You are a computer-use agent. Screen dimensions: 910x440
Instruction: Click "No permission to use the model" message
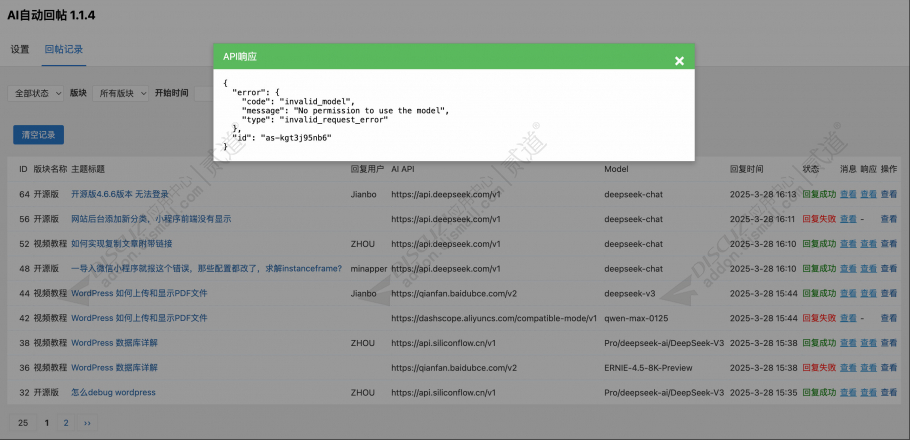pyautogui.click(x=370, y=110)
